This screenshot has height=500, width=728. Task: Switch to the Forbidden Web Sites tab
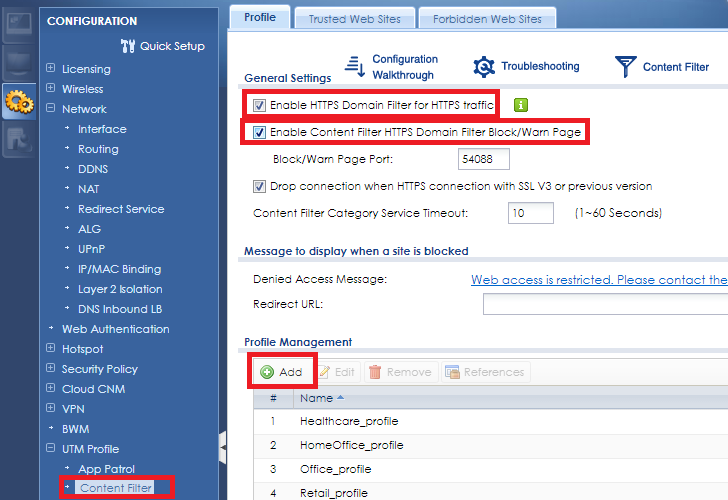tap(487, 19)
